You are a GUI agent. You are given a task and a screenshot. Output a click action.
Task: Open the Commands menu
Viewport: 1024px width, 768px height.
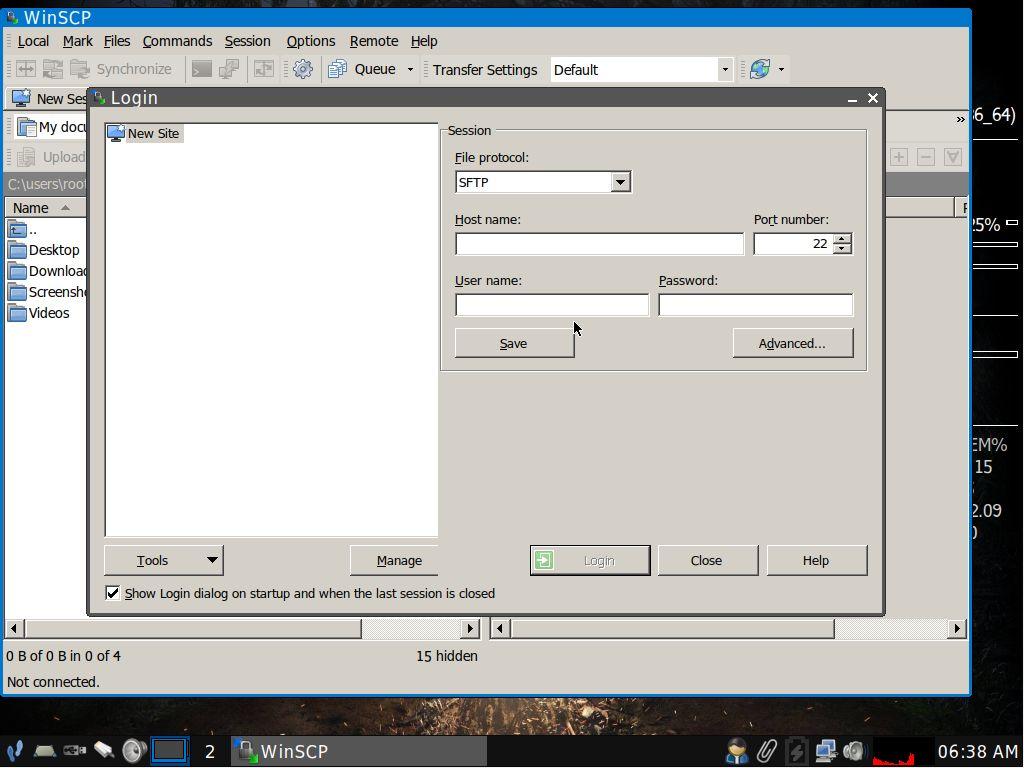[177, 41]
